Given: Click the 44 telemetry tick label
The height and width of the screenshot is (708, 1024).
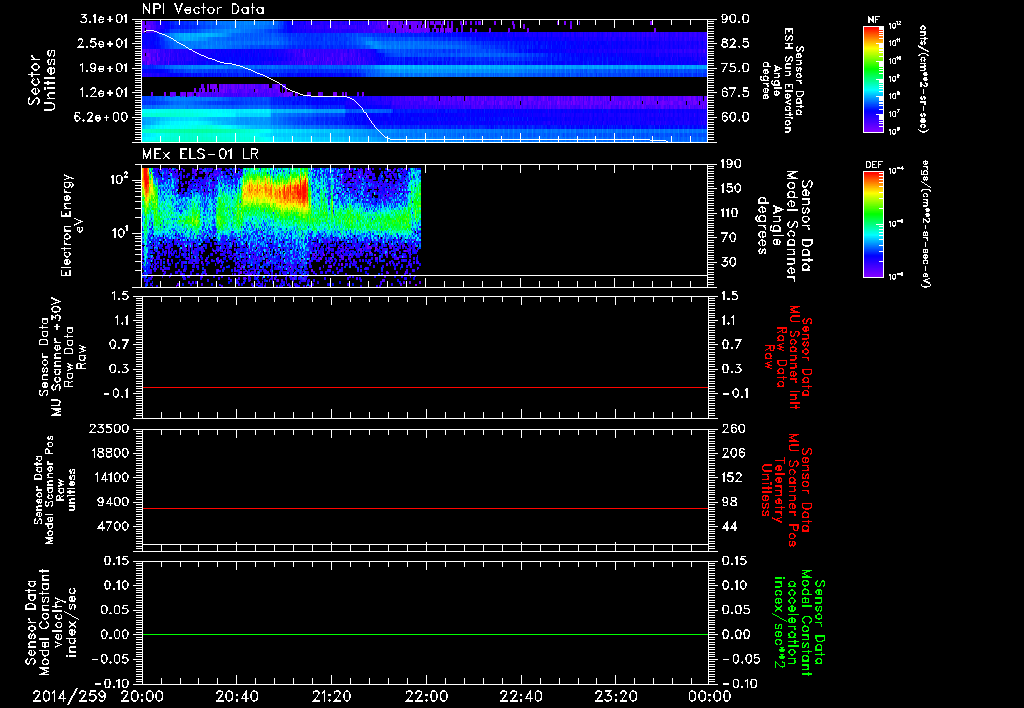Looking at the screenshot, I should click(x=731, y=526).
